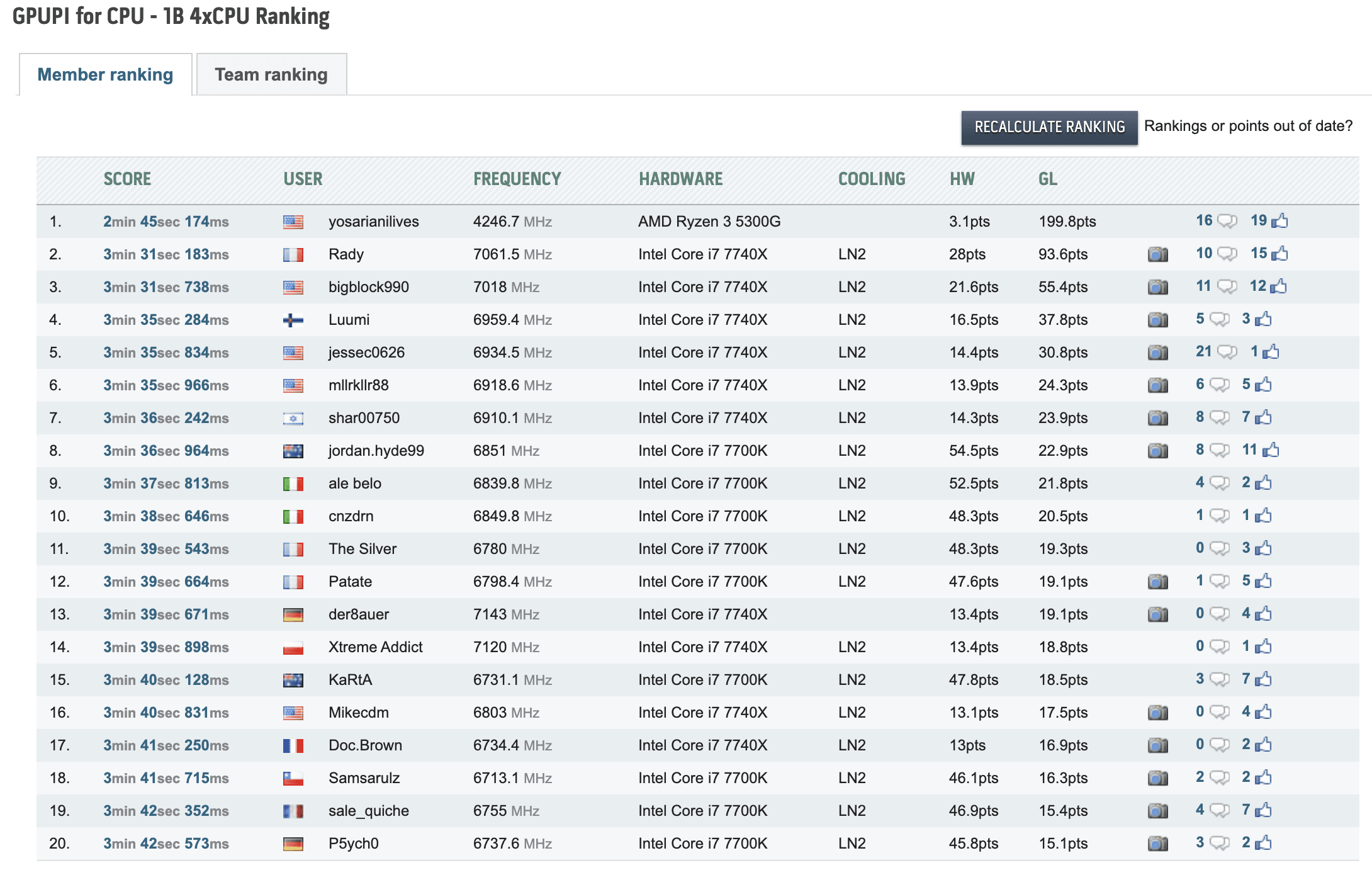Open user profile der8auer
The image size is (1372, 870).
[x=359, y=614]
